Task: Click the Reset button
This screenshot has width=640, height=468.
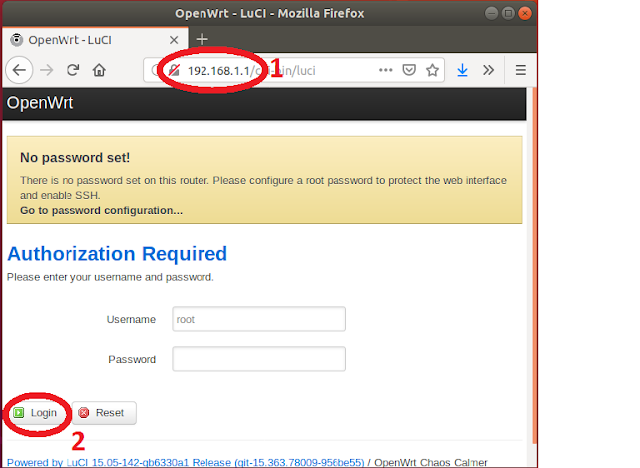Action: [x=104, y=413]
